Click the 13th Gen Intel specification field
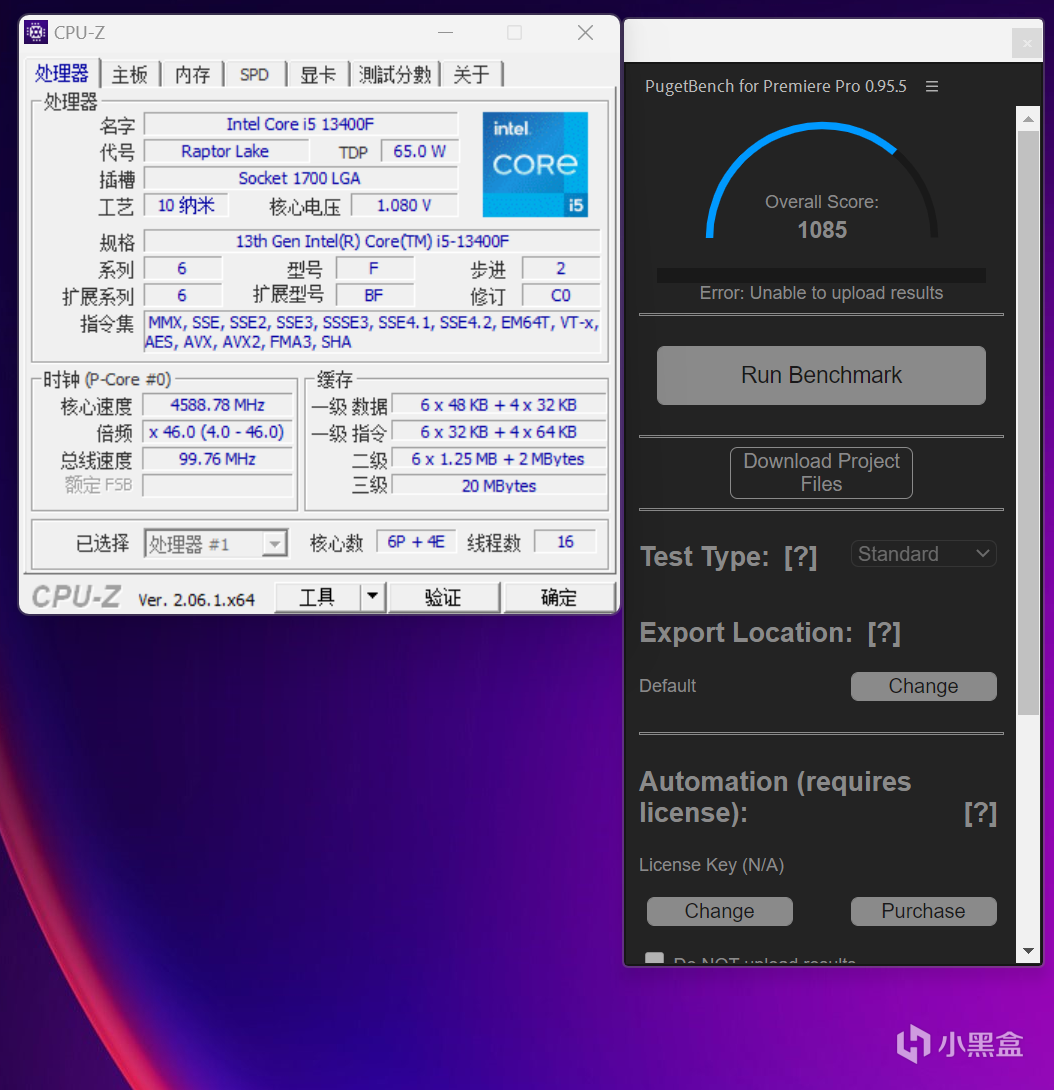This screenshot has height=1090, width=1054. pos(372,241)
